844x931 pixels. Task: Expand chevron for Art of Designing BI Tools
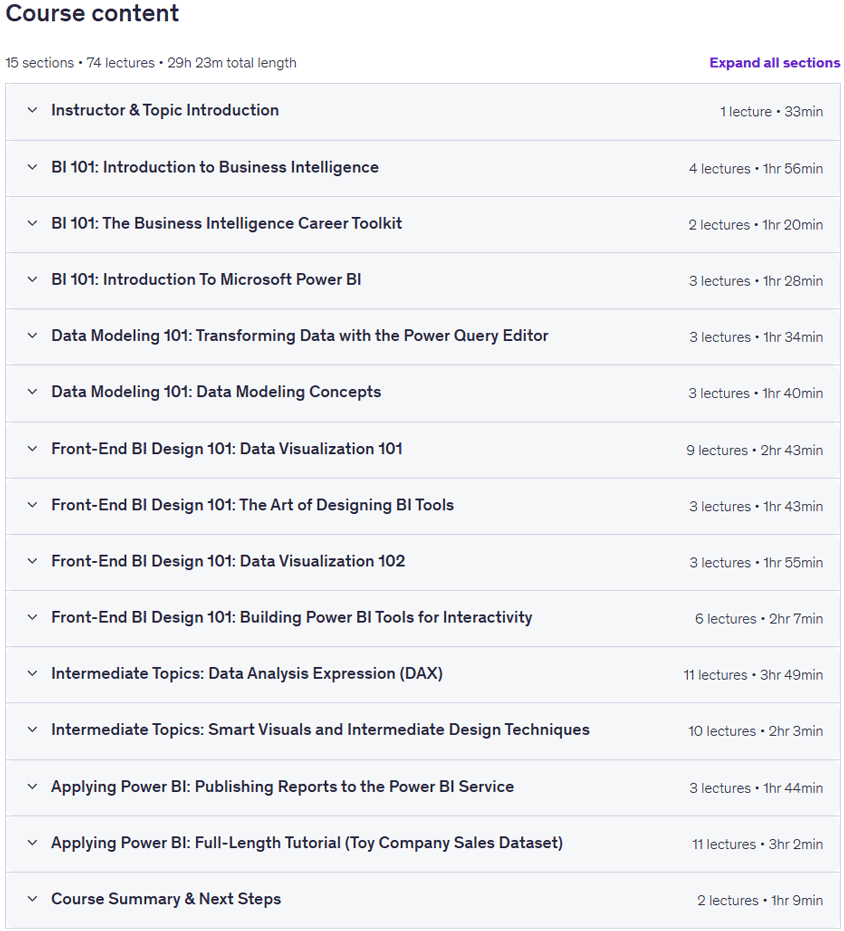(x=33, y=505)
